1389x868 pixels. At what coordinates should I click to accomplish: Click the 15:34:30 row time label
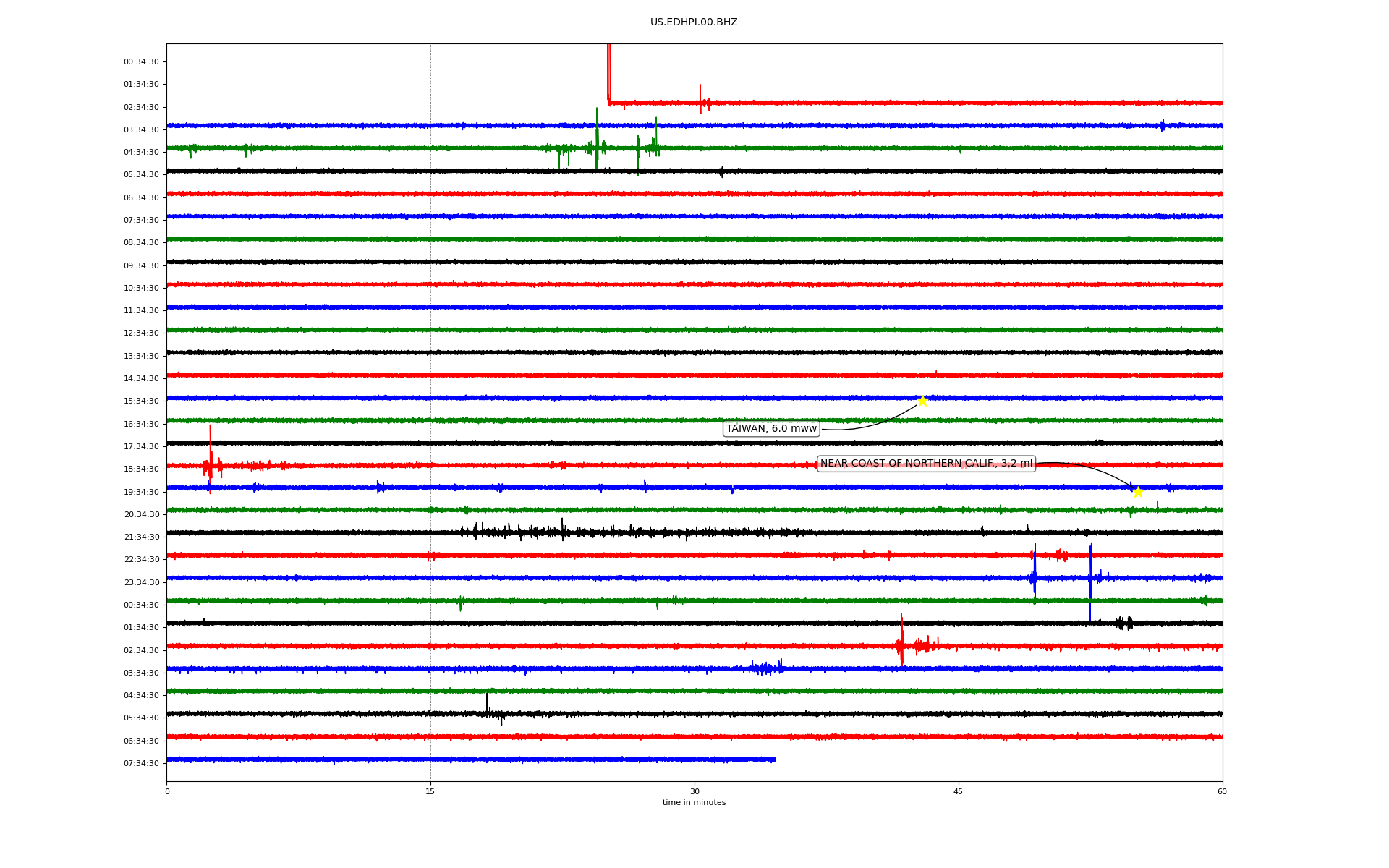click(141, 401)
